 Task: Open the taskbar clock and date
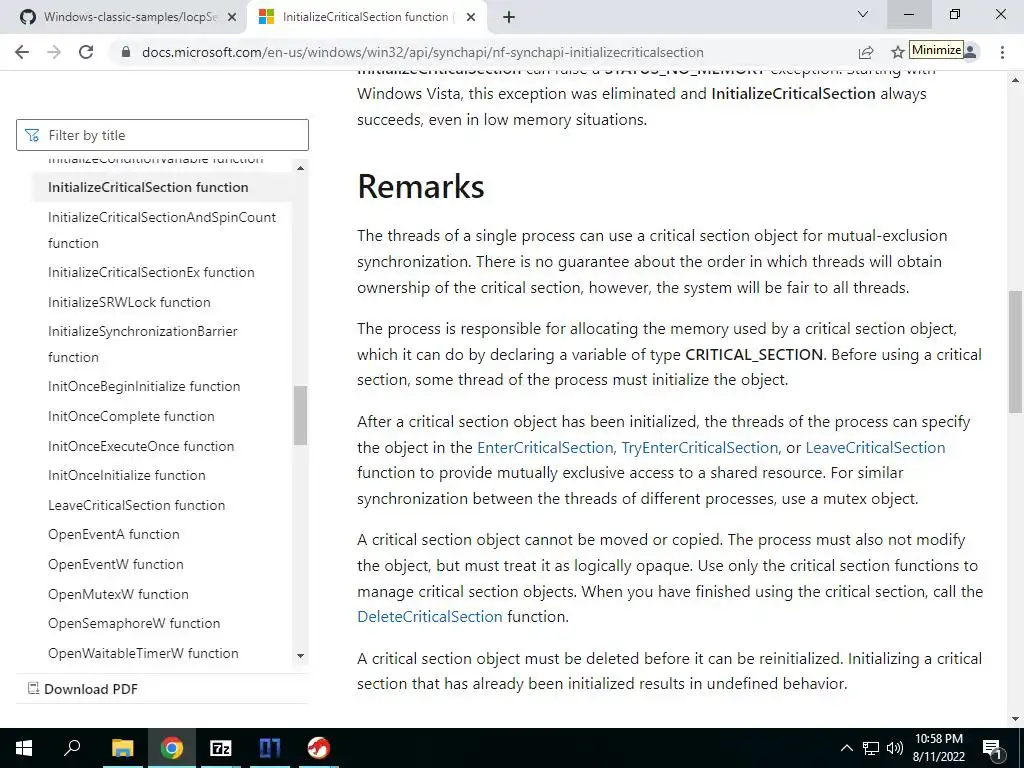tap(938, 748)
